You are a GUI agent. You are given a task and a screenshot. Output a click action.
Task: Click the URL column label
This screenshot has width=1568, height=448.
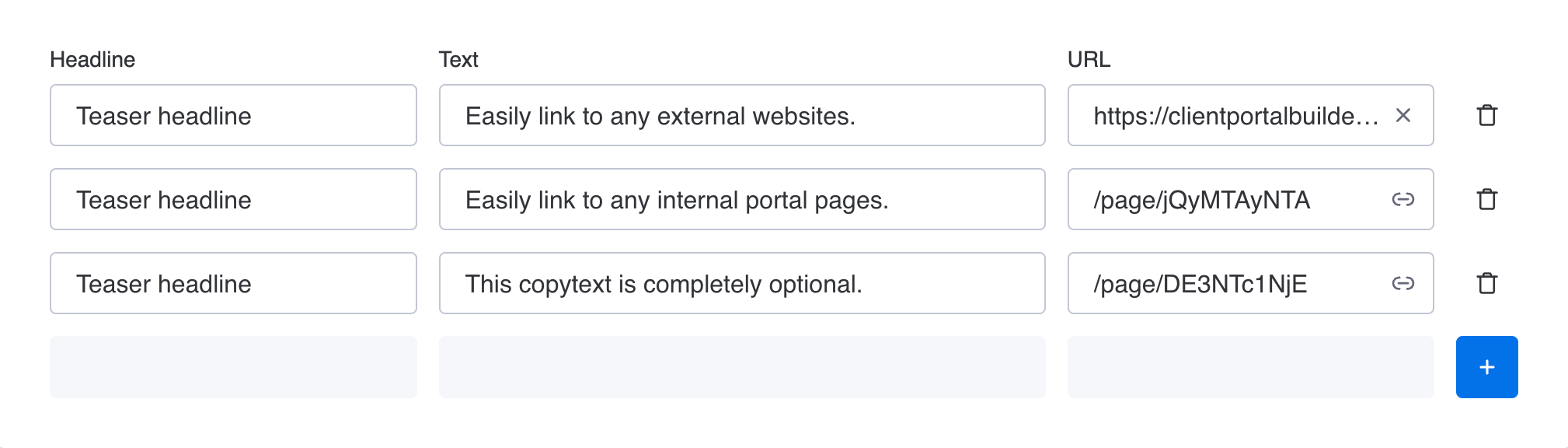click(1089, 60)
